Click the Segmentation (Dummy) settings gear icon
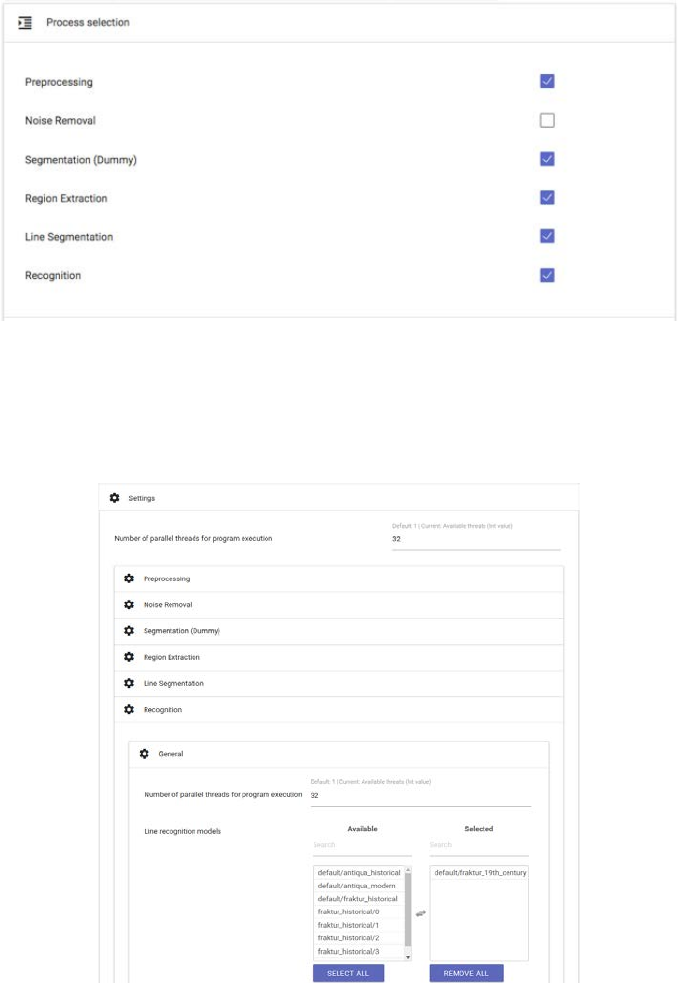The height and width of the screenshot is (983, 678). coord(129,631)
